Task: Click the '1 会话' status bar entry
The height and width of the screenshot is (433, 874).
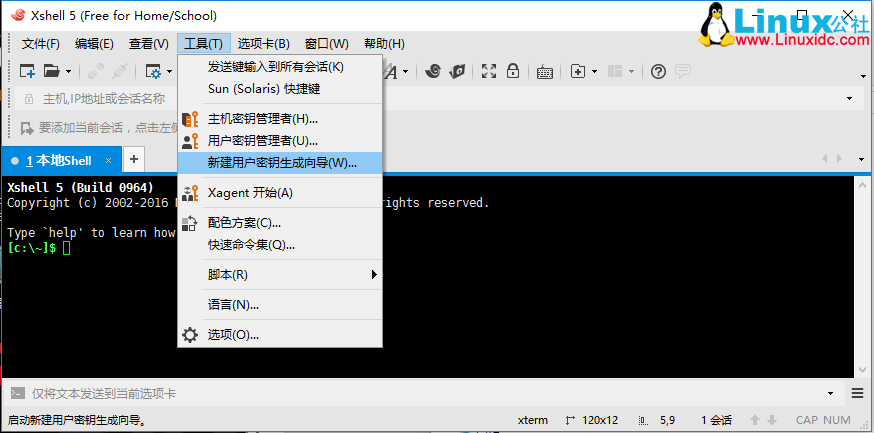Action: (x=716, y=420)
